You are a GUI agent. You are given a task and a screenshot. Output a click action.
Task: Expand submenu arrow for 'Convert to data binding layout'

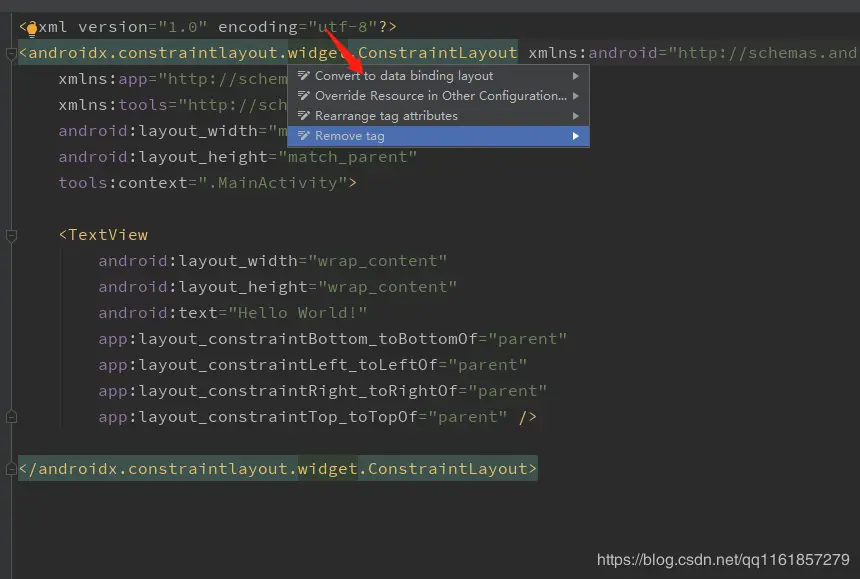coord(575,76)
